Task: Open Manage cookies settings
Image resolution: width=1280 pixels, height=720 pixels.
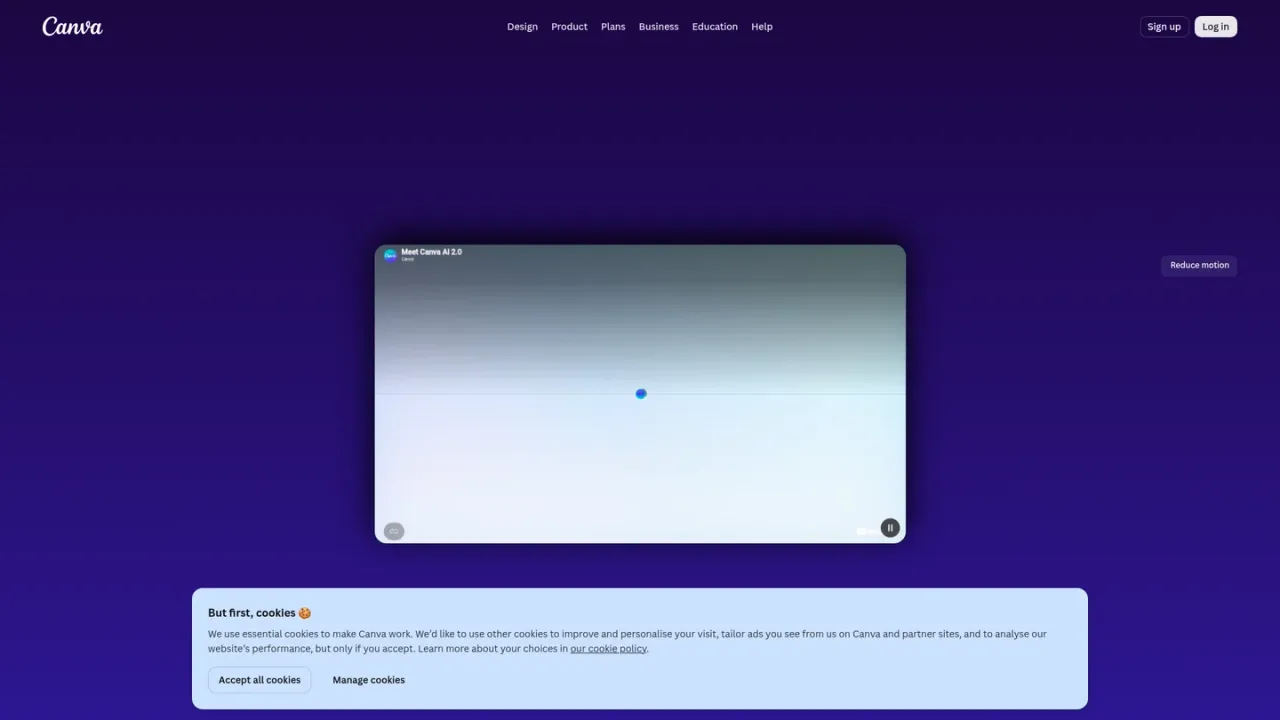Action: pos(369,680)
